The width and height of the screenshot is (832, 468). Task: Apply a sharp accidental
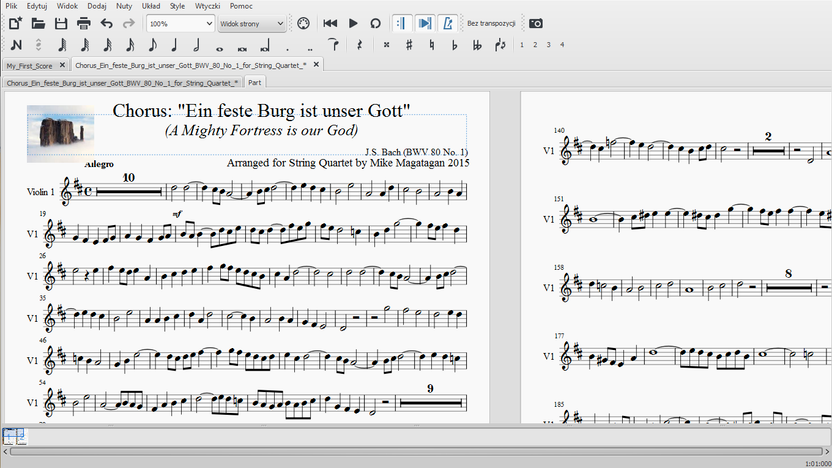pyautogui.click(x=409, y=45)
